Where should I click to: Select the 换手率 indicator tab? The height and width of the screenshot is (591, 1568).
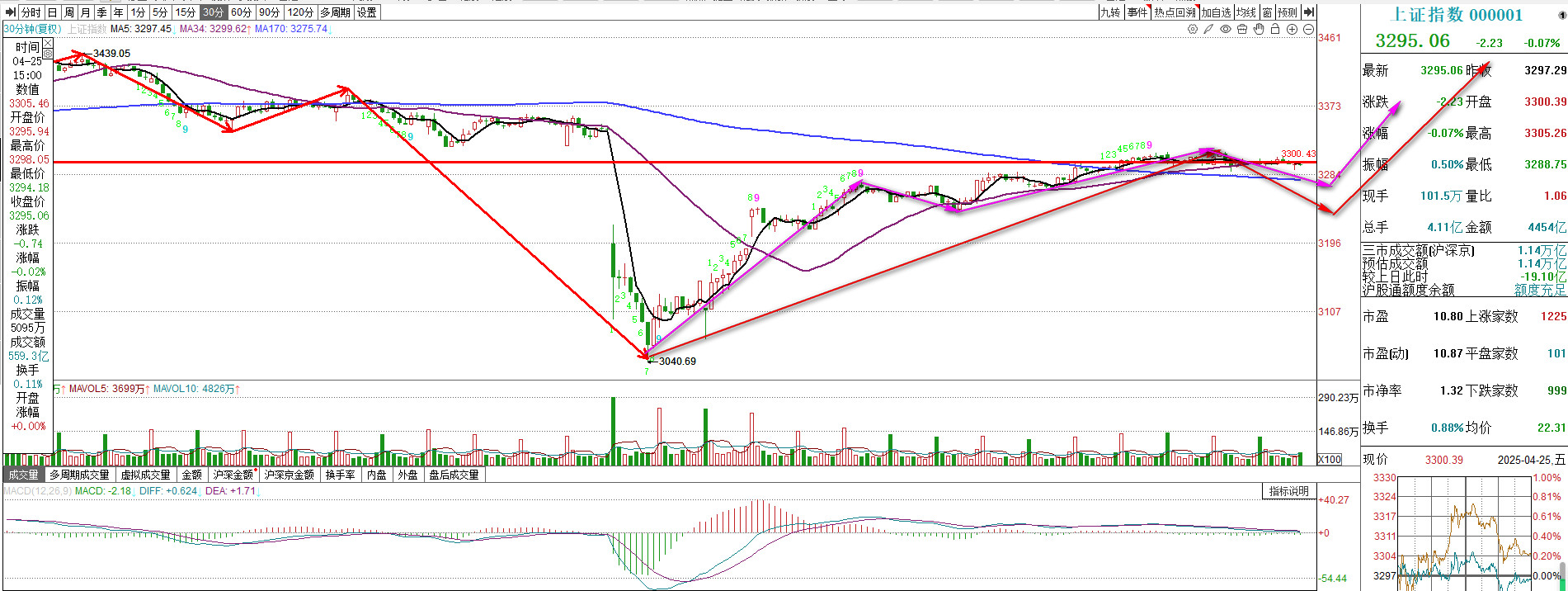coord(340,475)
